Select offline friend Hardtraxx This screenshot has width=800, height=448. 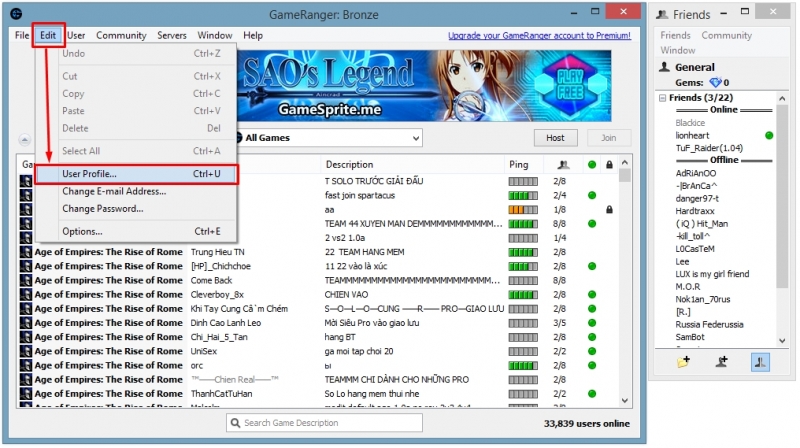(695, 211)
